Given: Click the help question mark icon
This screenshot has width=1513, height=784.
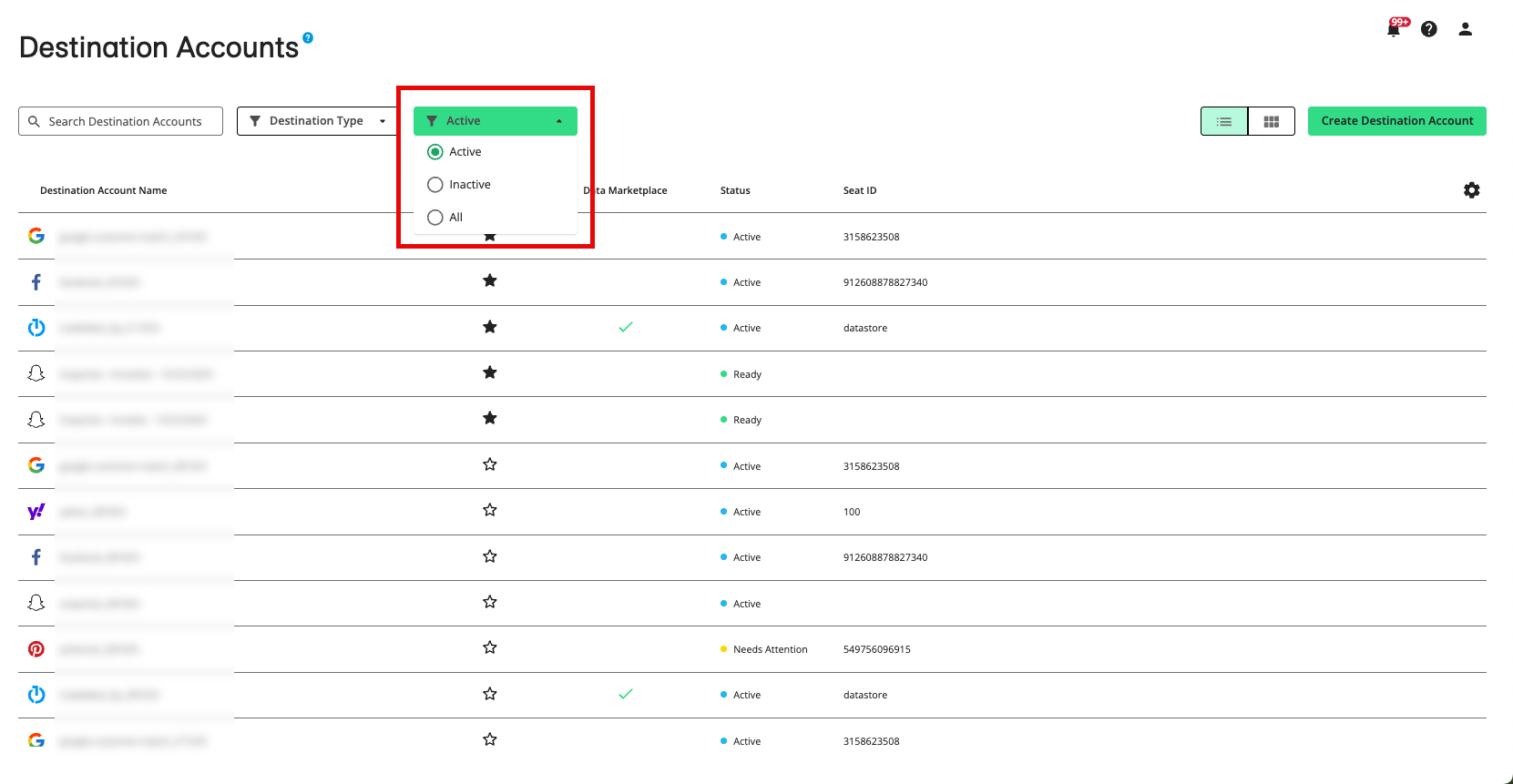Looking at the screenshot, I should [x=1429, y=29].
